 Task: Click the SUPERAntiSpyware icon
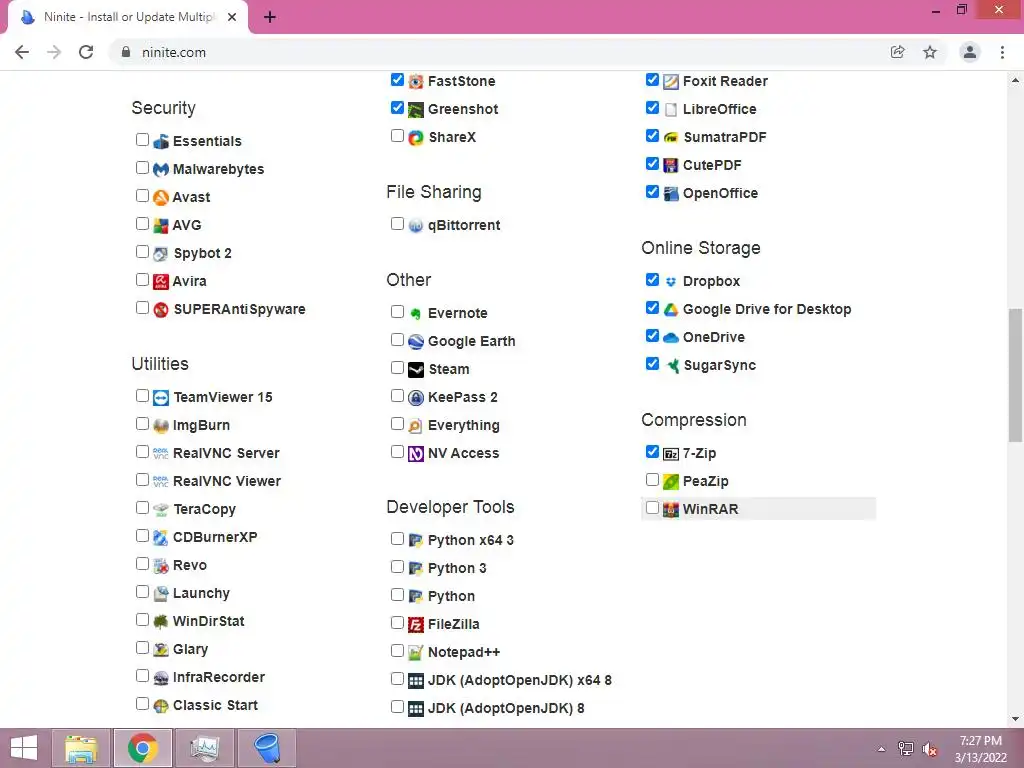tap(161, 310)
